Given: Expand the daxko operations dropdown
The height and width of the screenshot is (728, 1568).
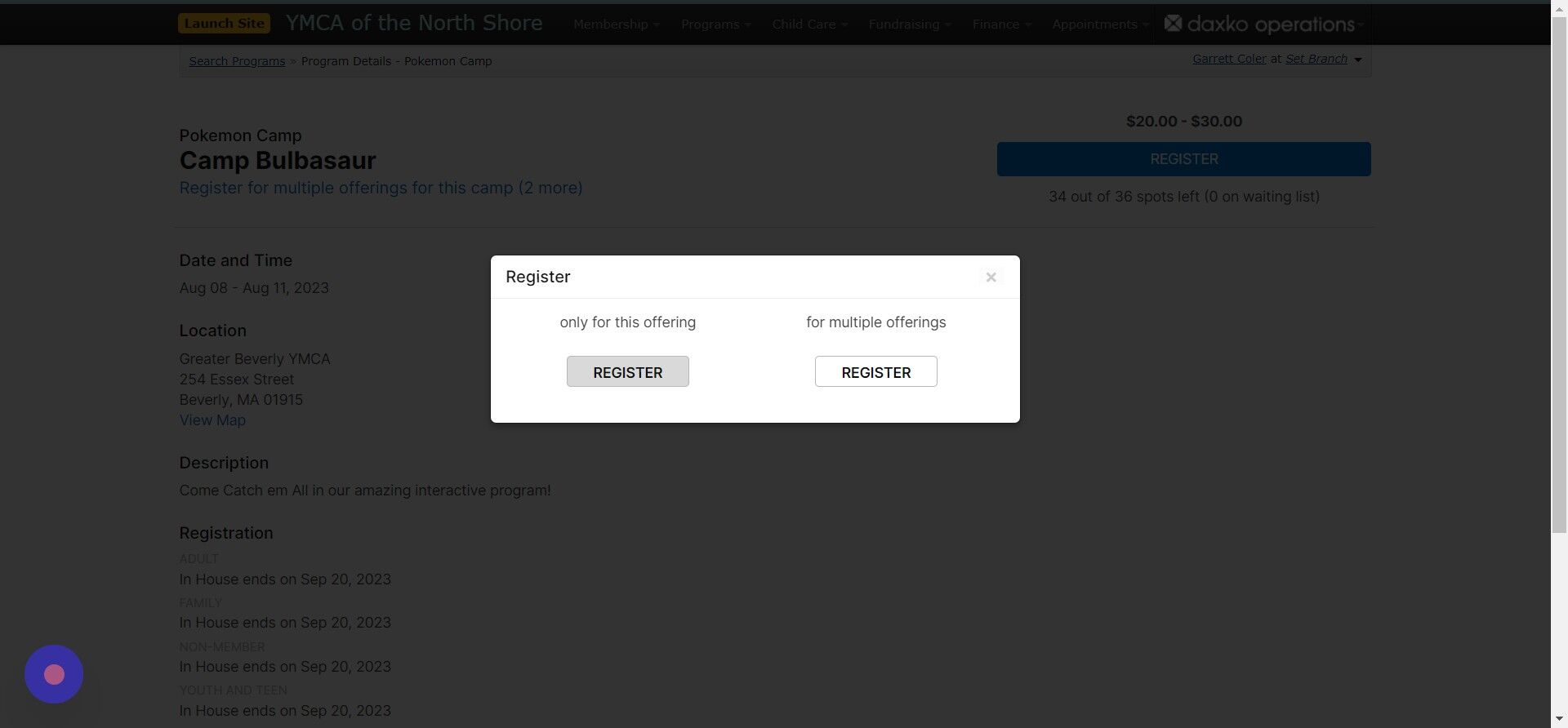Looking at the screenshot, I should [1360, 25].
